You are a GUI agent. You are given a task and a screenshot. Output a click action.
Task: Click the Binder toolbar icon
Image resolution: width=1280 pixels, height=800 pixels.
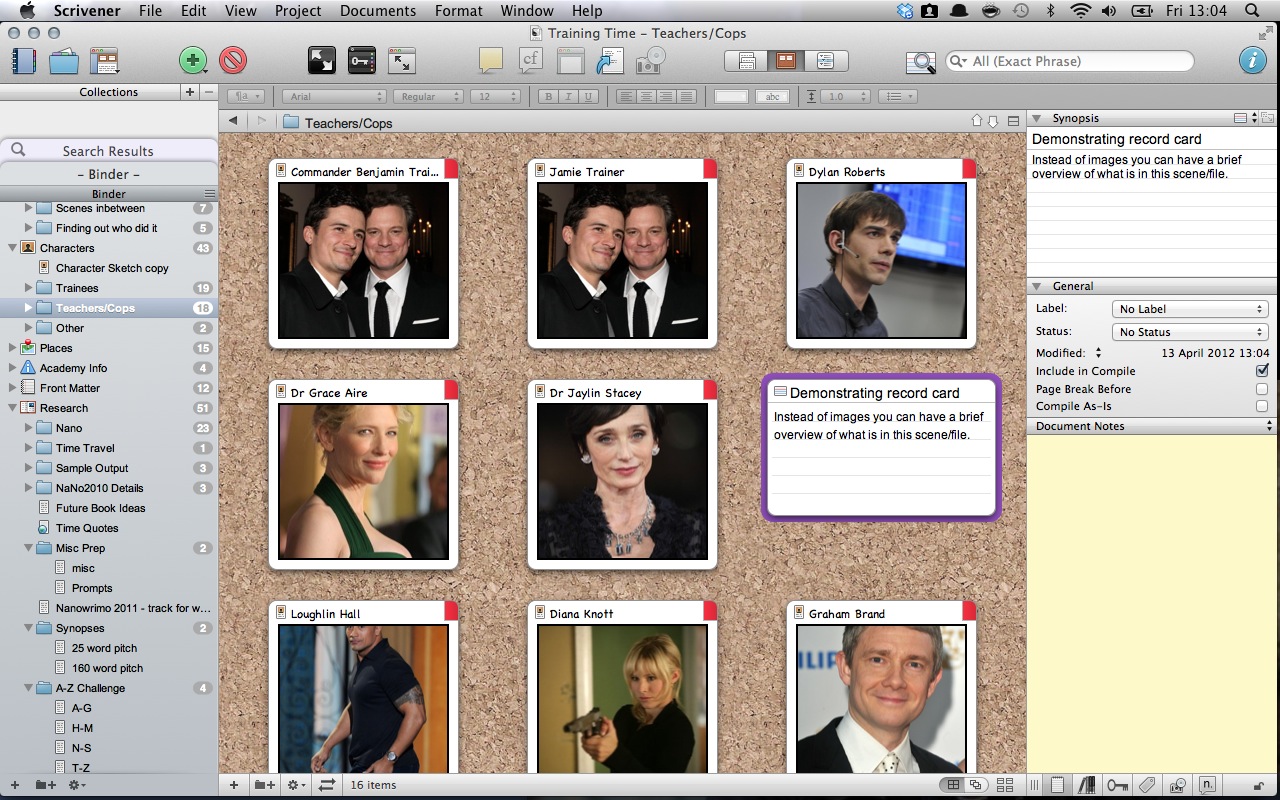(x=22, y=61)
